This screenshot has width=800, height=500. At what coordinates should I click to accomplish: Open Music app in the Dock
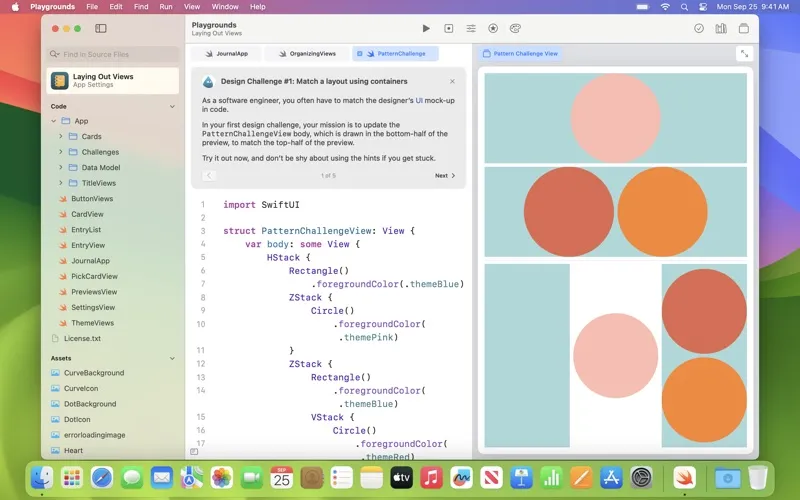[x=431, y=478]
